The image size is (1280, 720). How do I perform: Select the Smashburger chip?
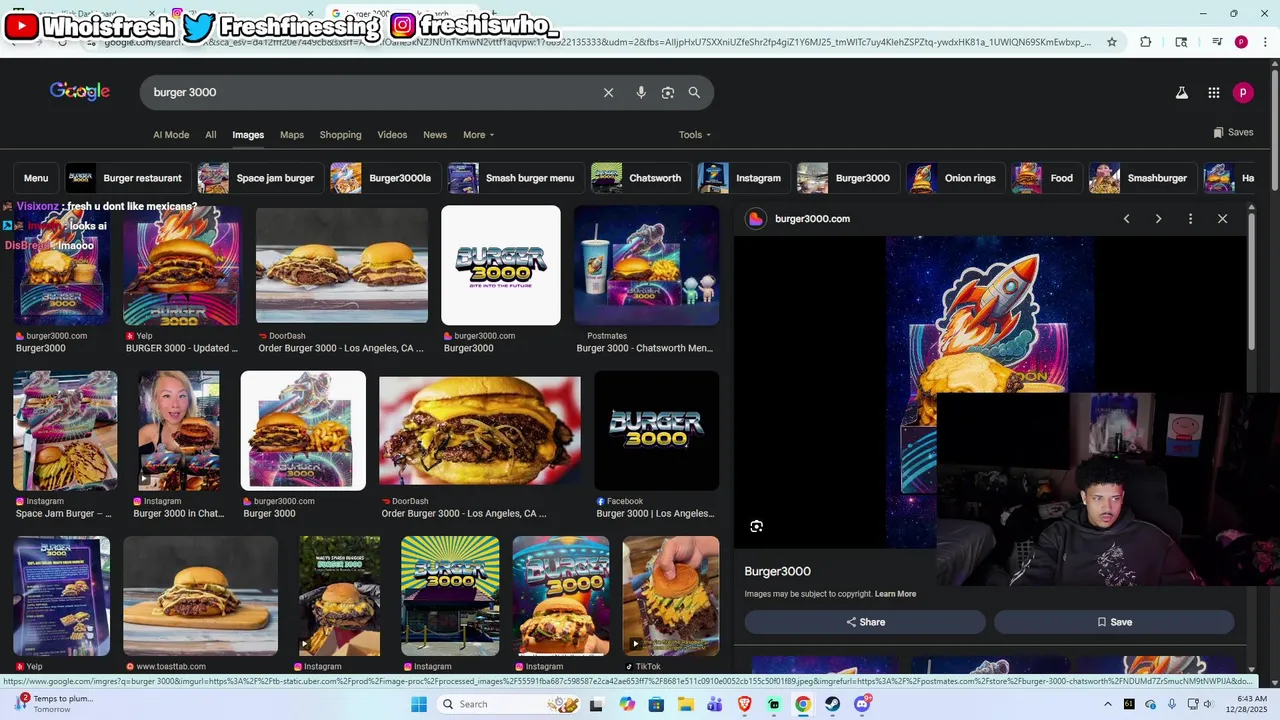pos(1142,178)
